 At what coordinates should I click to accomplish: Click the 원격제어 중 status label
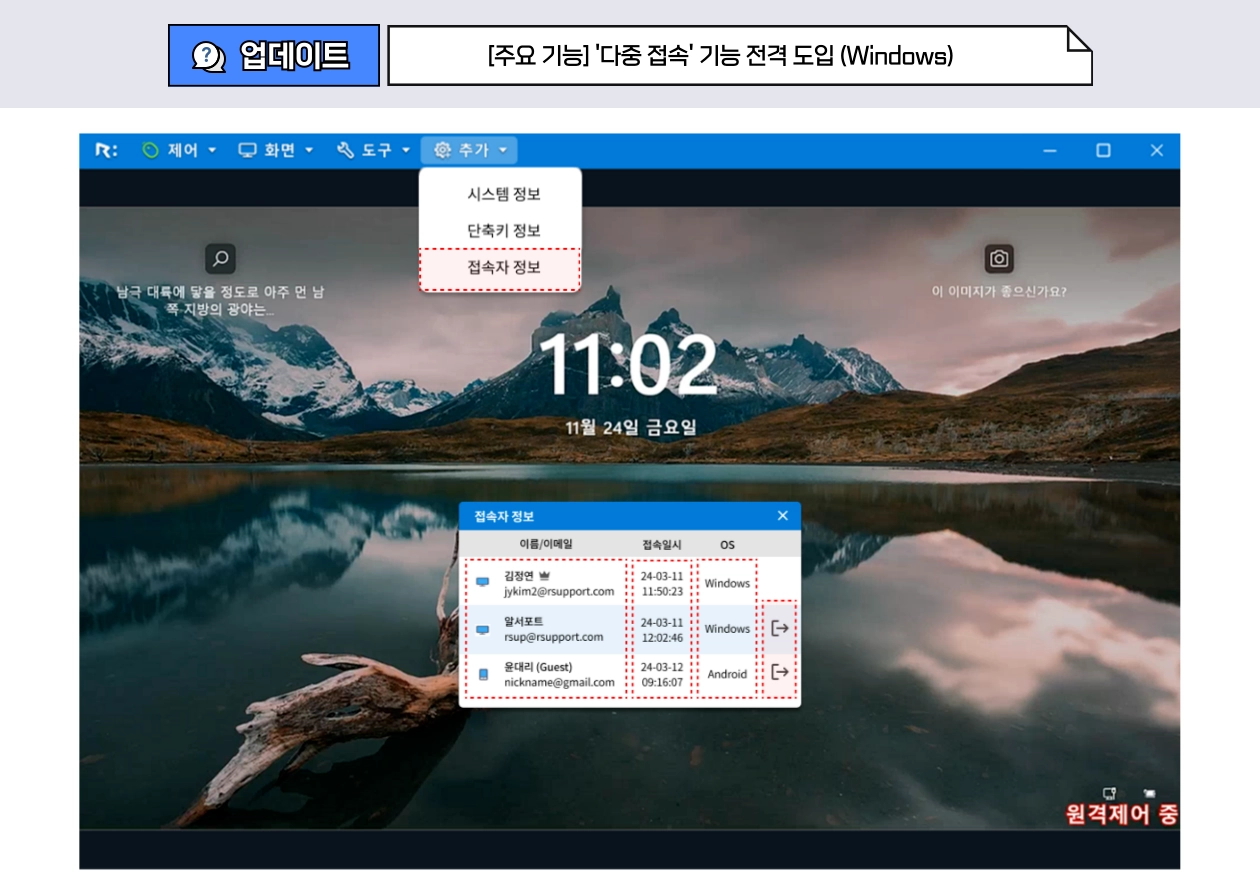click(x=1121, y=814)
